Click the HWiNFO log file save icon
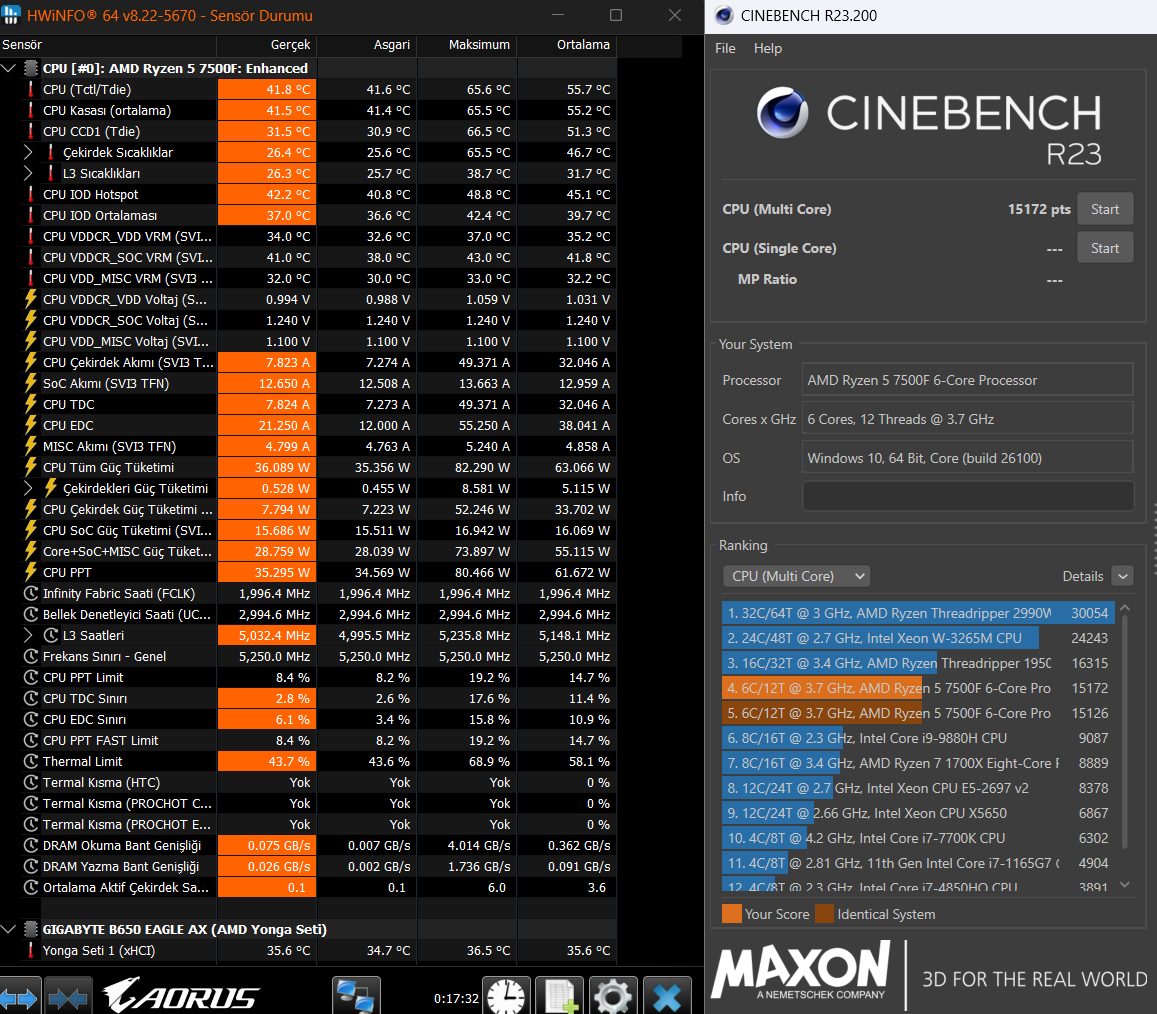The width and height of the screenshot is (1157, 1014). pos(559,997)
